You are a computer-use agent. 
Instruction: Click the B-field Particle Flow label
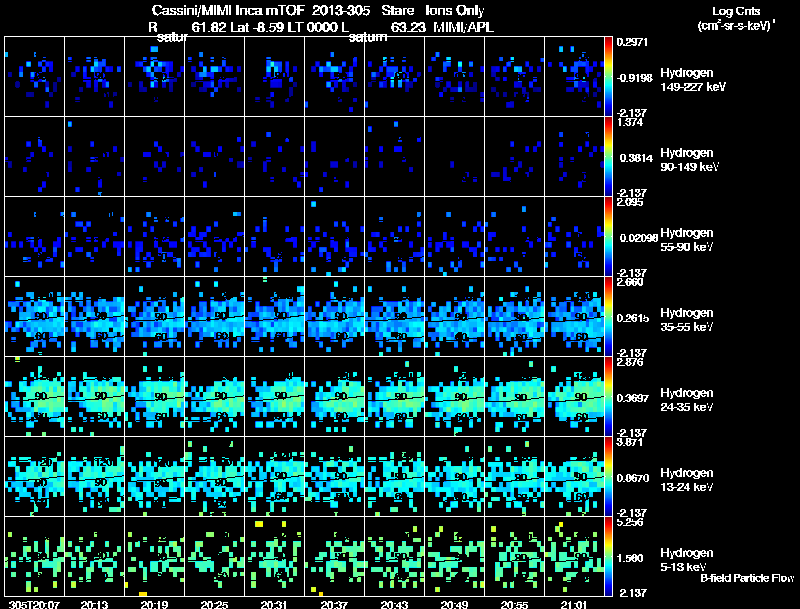pos(746,578)
